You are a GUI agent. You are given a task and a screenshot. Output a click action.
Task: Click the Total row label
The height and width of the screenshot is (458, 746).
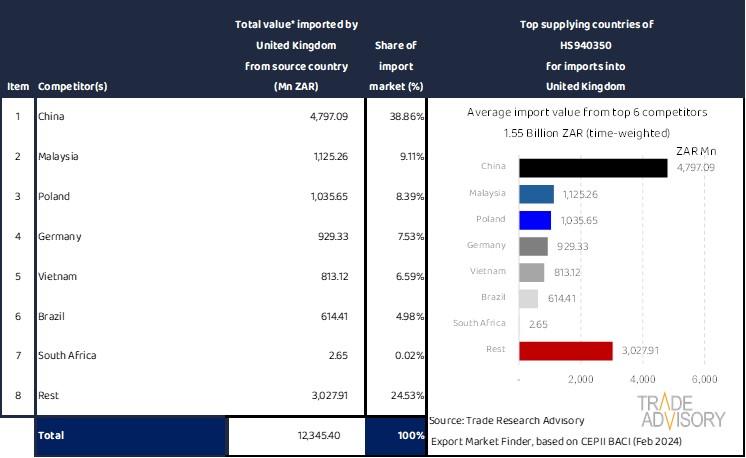point(51,435)
